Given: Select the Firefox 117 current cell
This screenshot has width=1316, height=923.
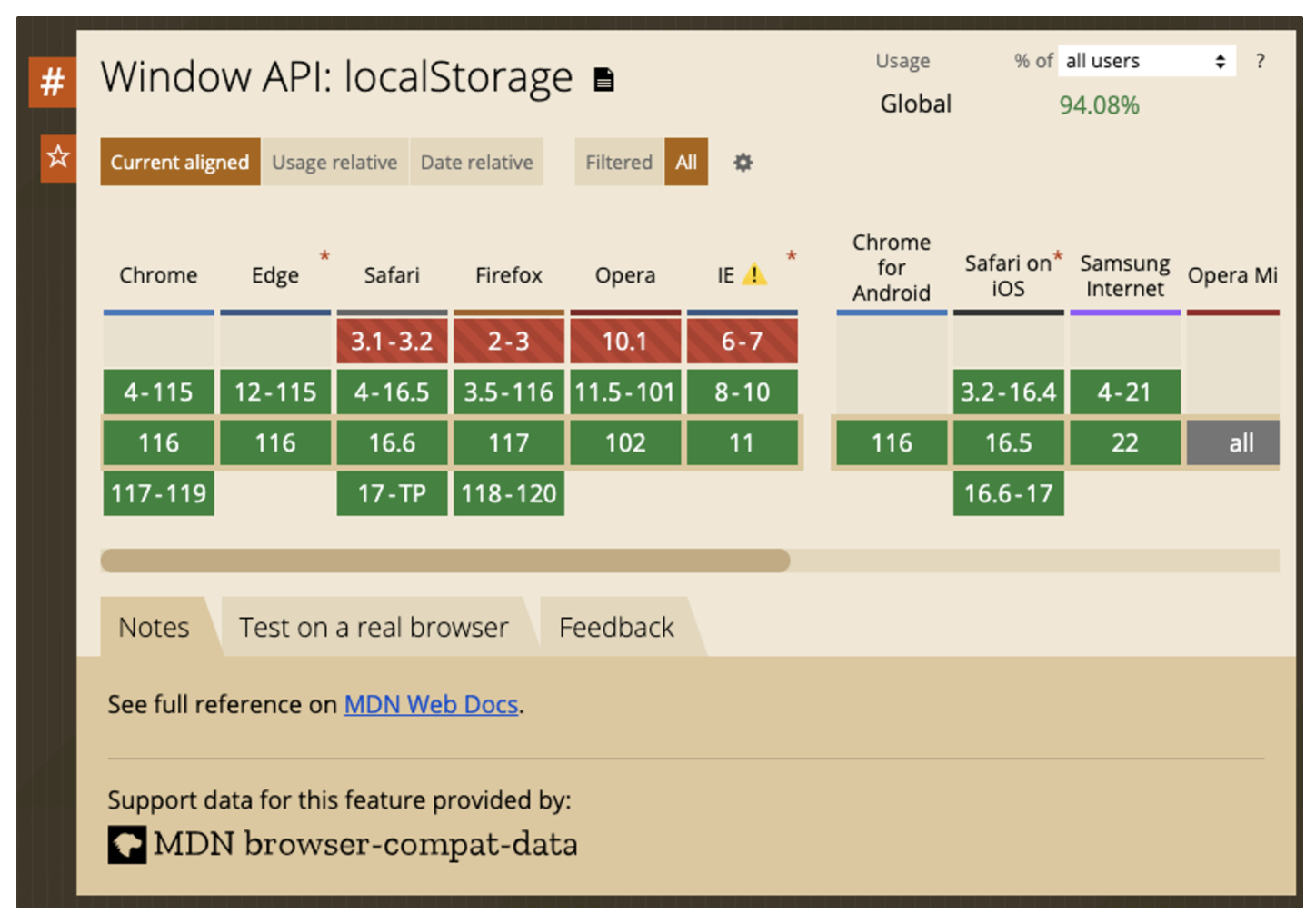Looking at the screenshot, I should (509, 442).
